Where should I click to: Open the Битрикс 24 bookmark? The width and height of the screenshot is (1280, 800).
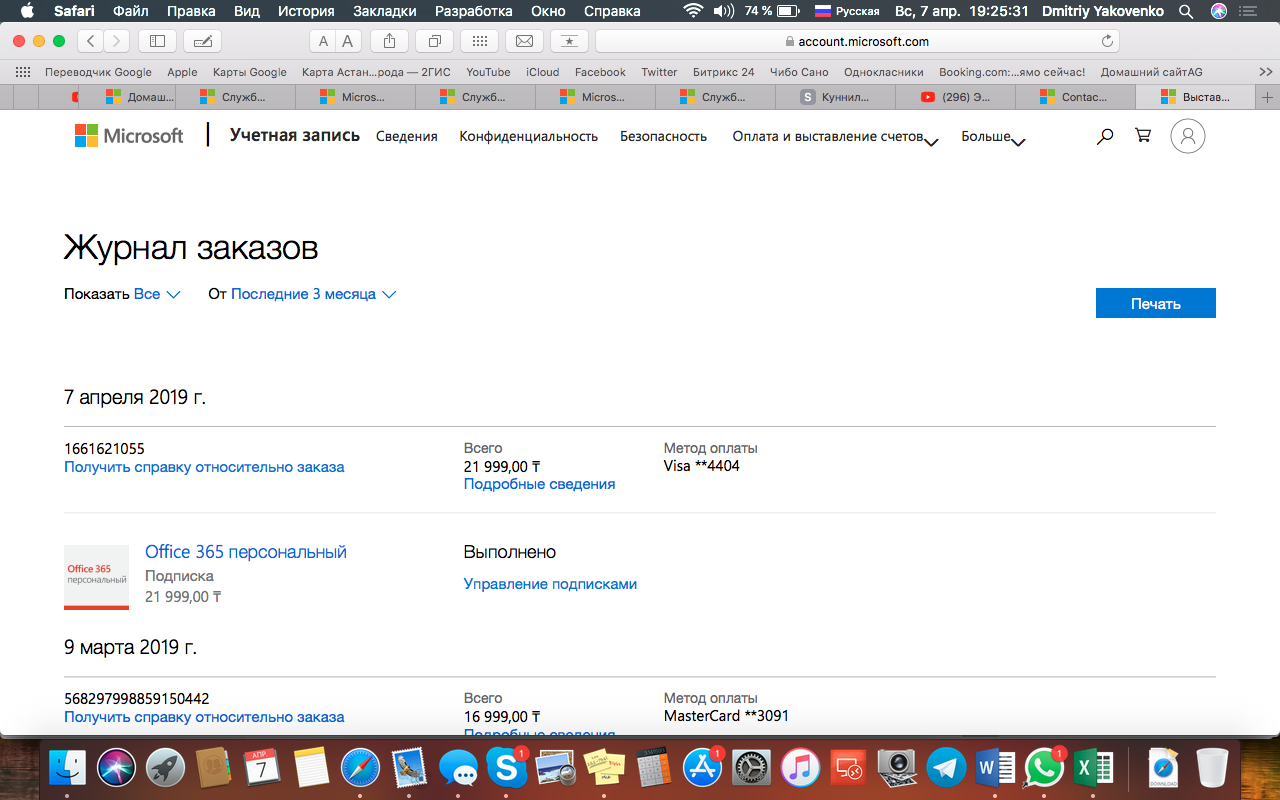(x=724, y=72)
